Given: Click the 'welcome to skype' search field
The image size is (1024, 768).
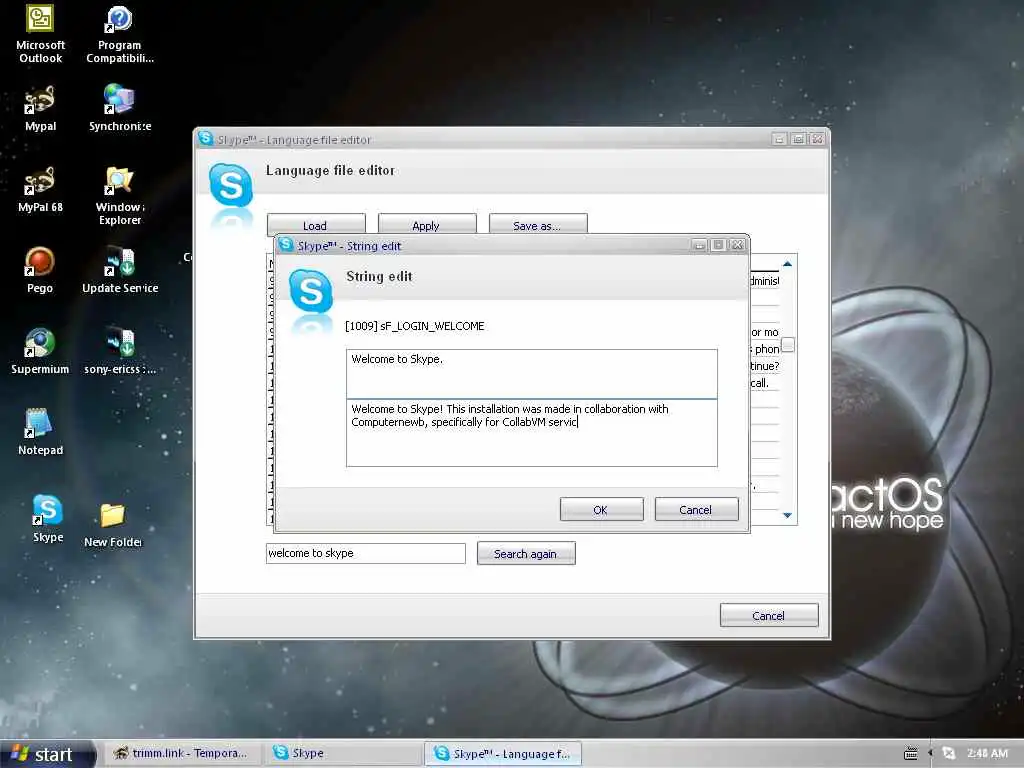Looking at the screenshot, I should pyautogui.click(x=366, y=553).
